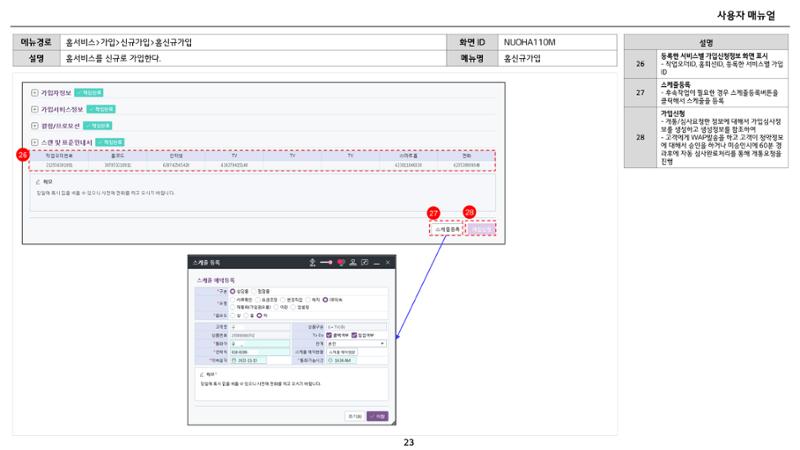Click the stamp-shaped icon in the dialog's title bar

353,262
